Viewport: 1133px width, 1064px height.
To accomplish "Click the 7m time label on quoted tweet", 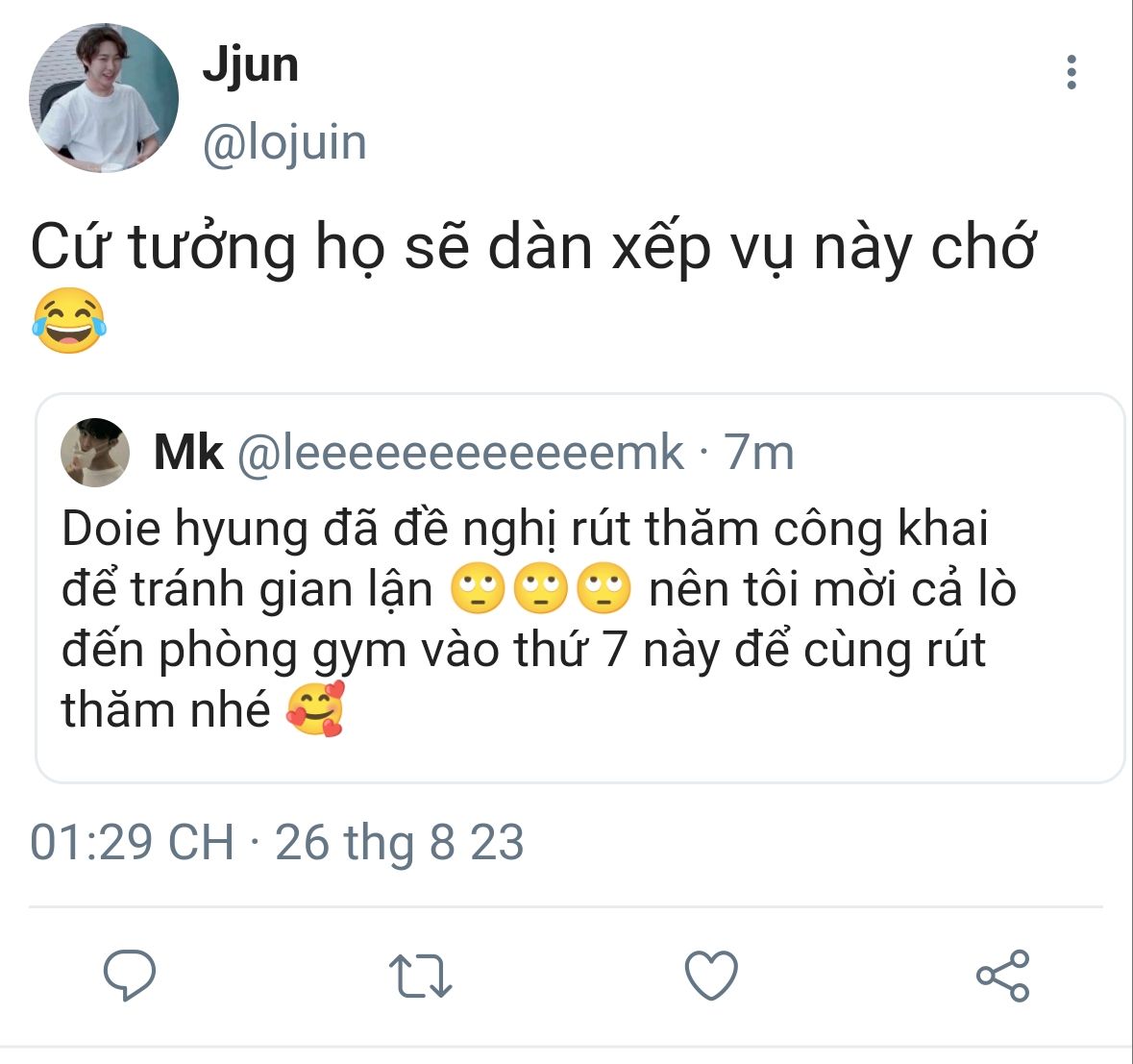I will tap(759, 454).
